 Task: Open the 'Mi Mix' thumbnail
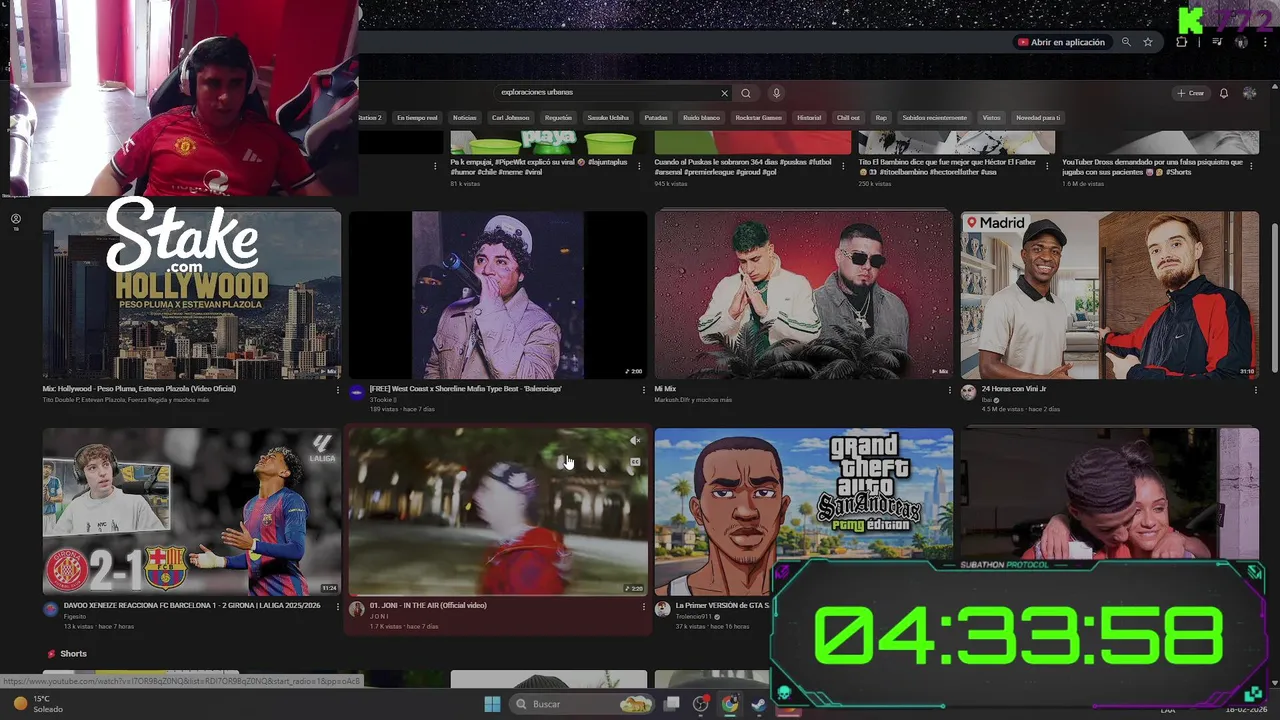click(804, 295)
